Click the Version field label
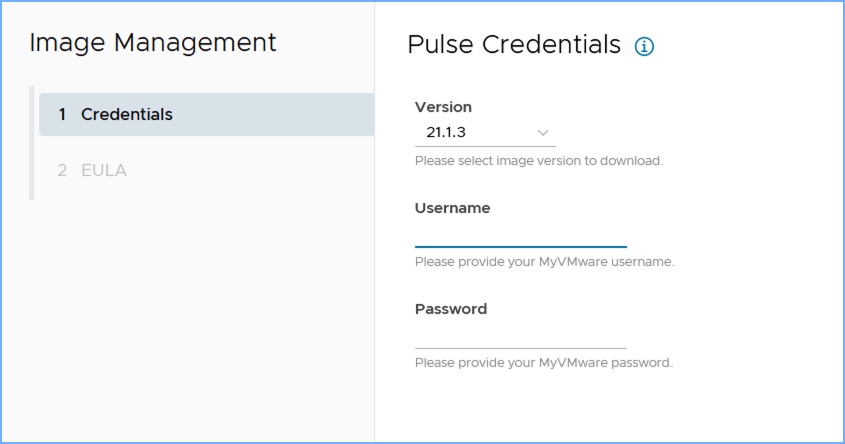 443,107
